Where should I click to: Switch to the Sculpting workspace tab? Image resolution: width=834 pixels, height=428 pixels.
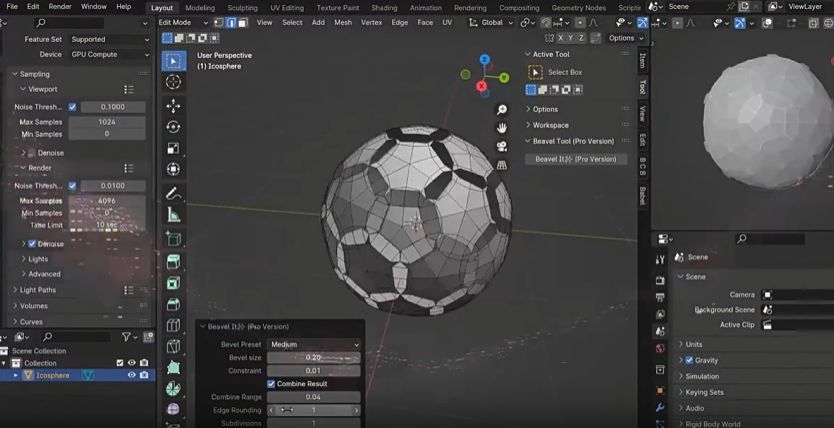242,7
